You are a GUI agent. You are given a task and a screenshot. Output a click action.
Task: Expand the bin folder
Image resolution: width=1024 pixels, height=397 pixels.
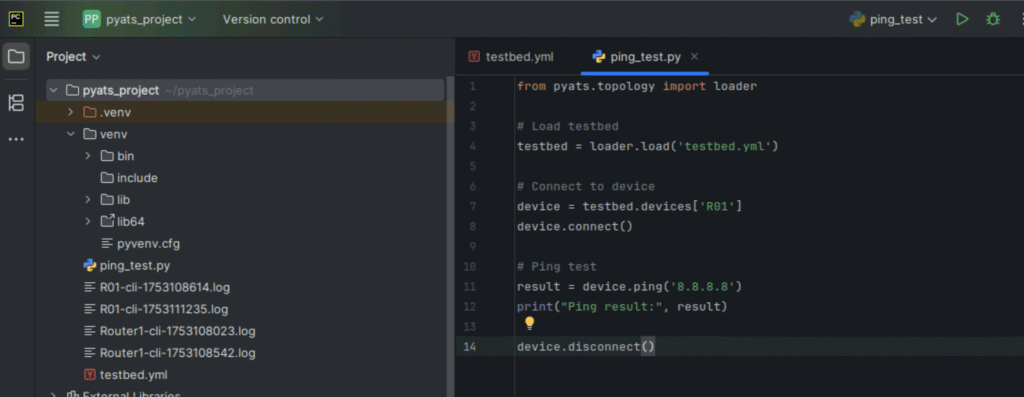coord(88,156)
